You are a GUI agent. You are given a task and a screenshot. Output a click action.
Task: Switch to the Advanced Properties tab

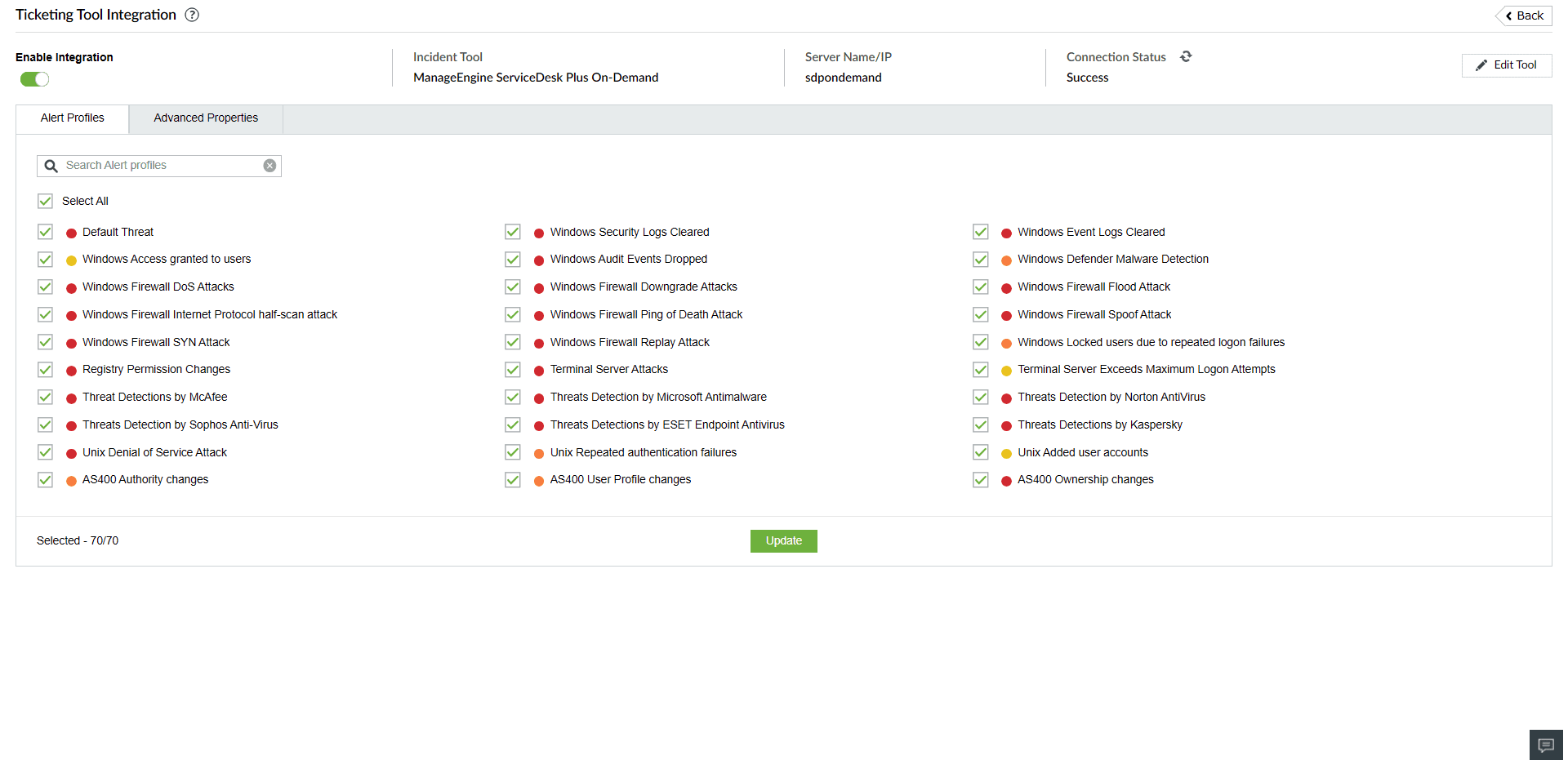coord(205,118)
